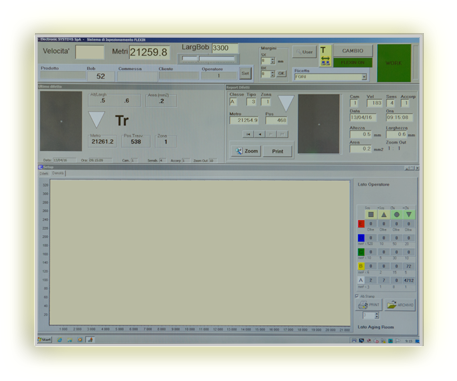Step to previous defect record arrow

pyautogui.click(x=260, y=134)
